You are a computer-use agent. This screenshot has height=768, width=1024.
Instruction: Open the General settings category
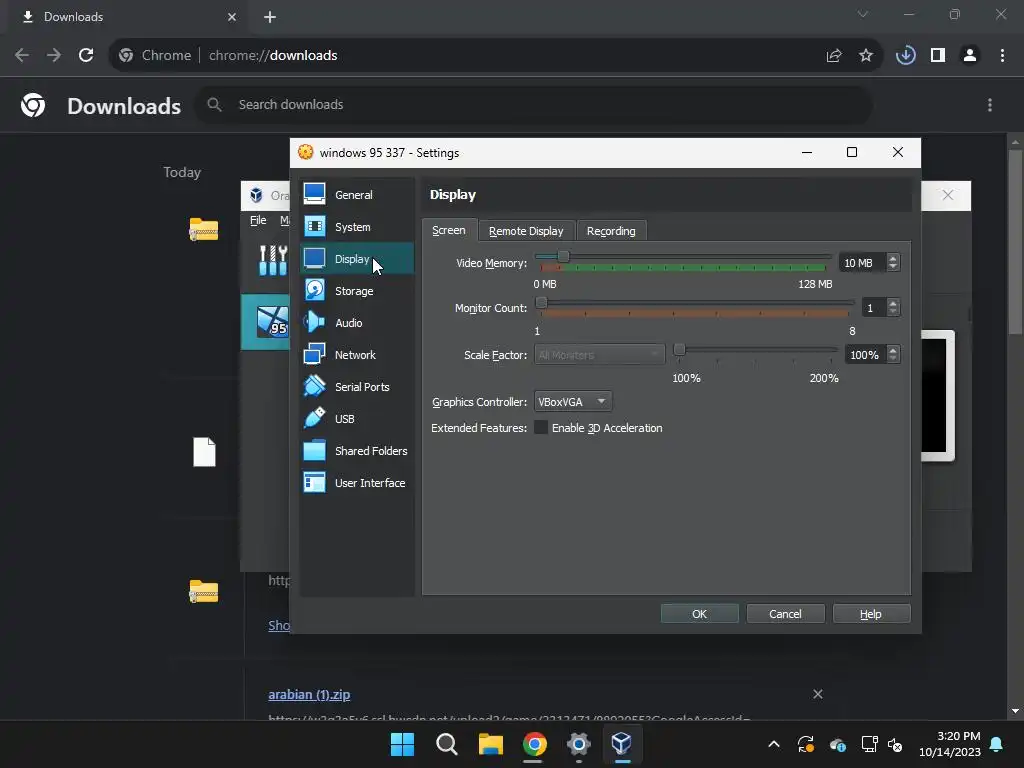tap(357, 195)
